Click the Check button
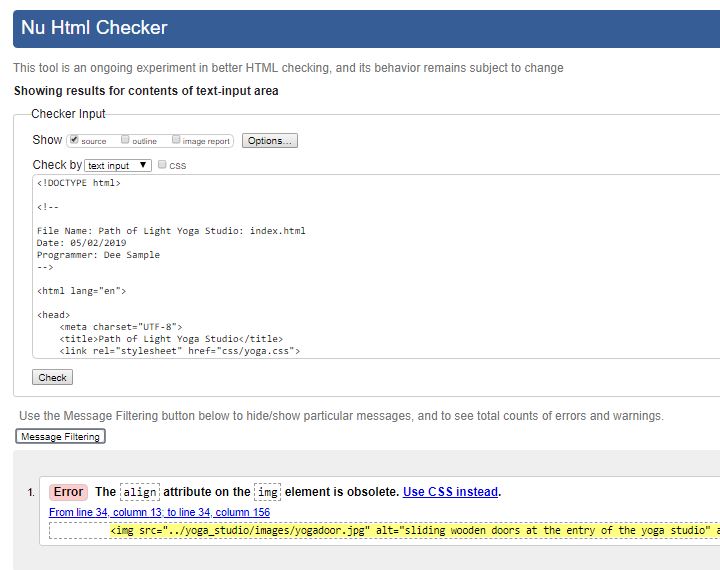720x570 pixels. pos(52,377)
